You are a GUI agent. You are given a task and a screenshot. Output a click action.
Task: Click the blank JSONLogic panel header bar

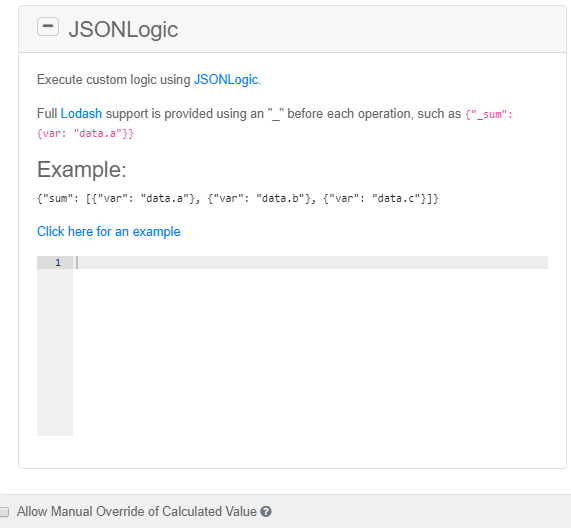click(x=371, y=29)
